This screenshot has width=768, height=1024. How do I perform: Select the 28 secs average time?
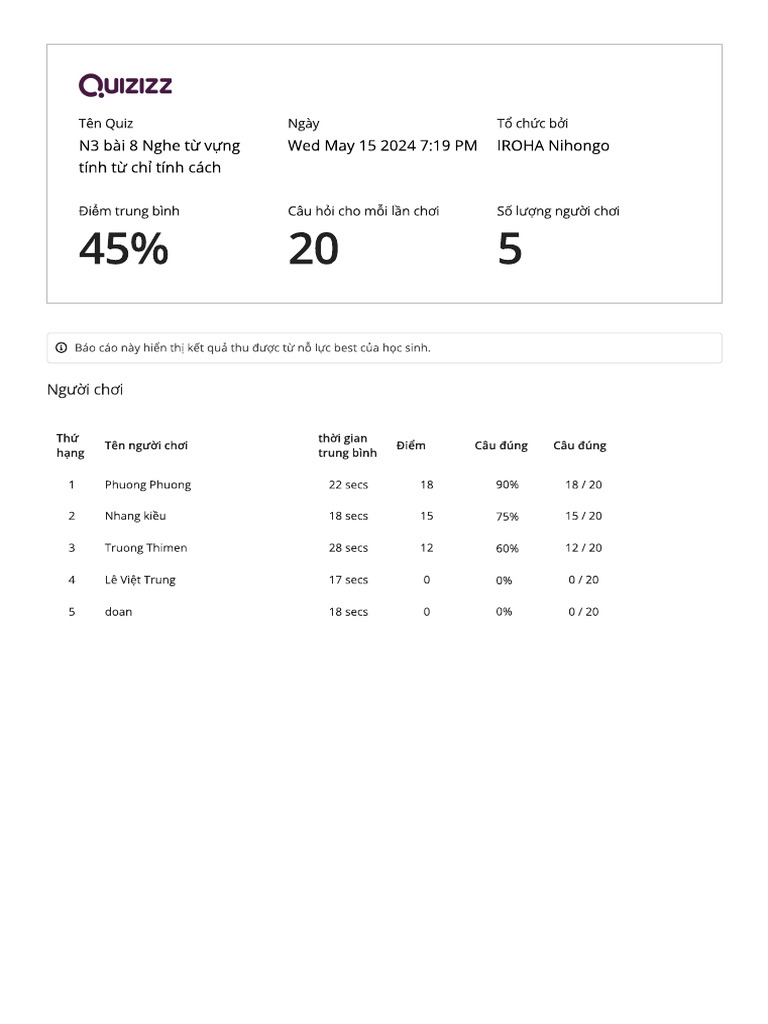348,548
